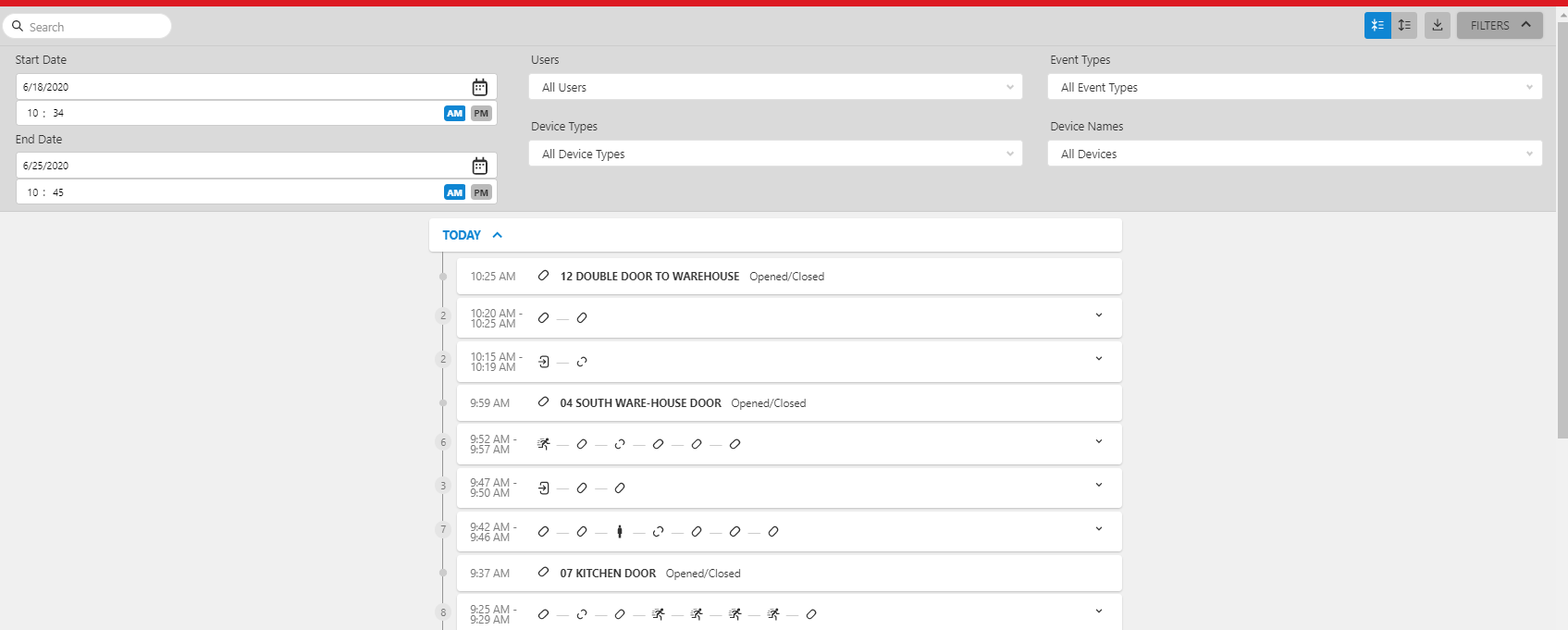Click first sensor icon in 10:20 AM group
Screen dimensions: 1568x630
pyautogui.click(x=543, y=318)
